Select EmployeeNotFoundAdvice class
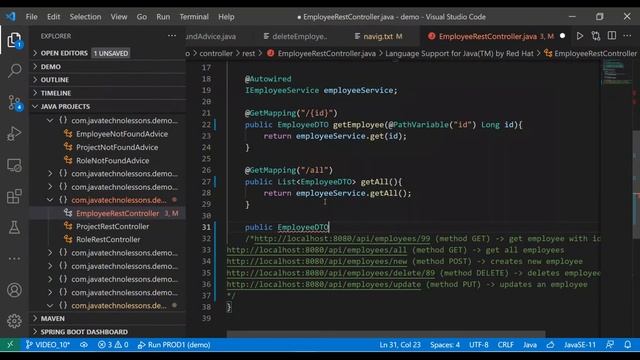 122,134
